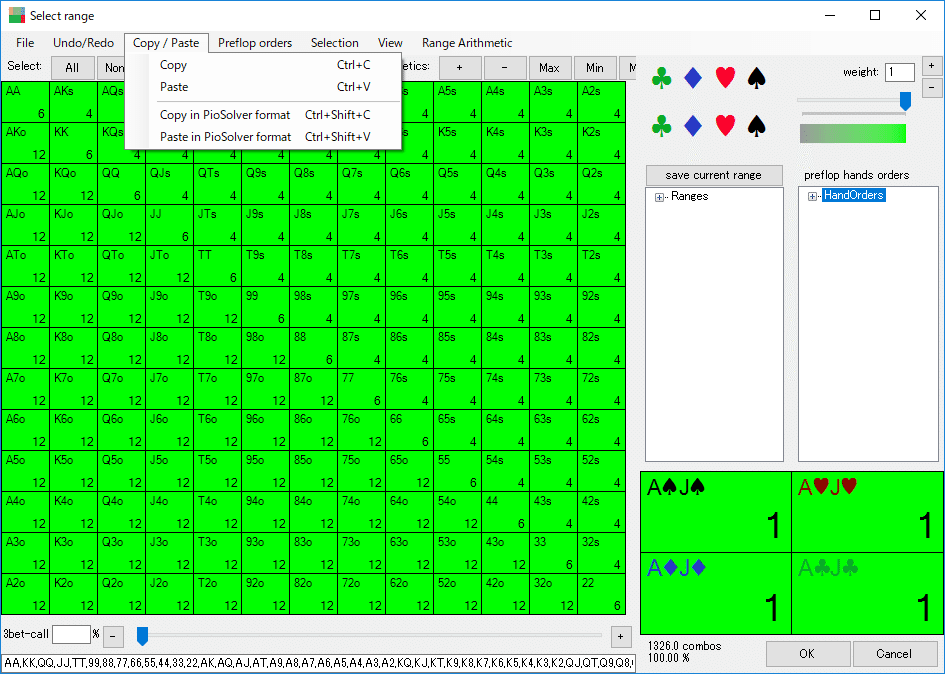Select the diamond suit in the second suit row

(692, 126)
